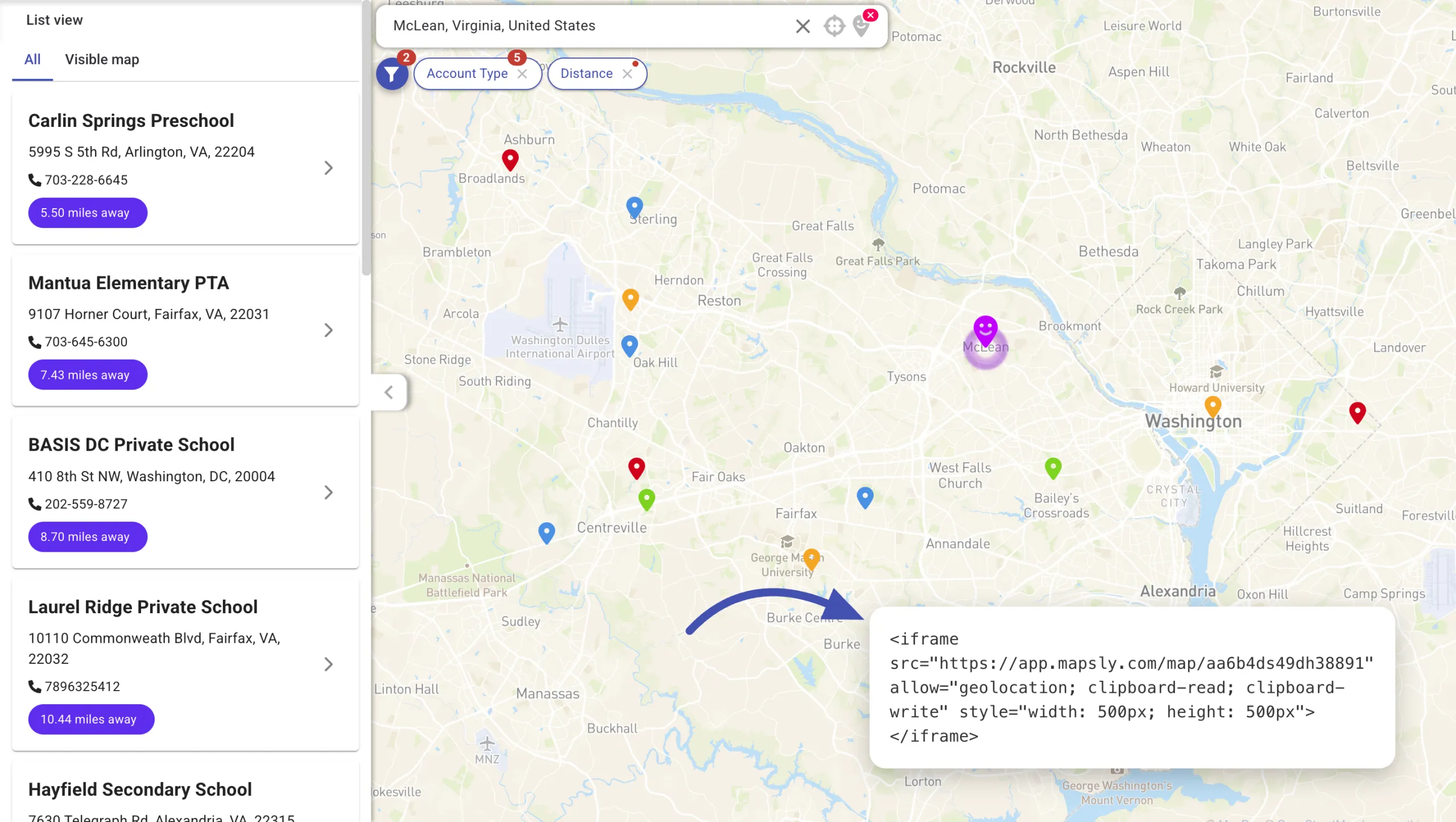Expand Carlin Springs Preschool details
The height and width of the screenshot is (822, 1456).
tap(328, 168)
